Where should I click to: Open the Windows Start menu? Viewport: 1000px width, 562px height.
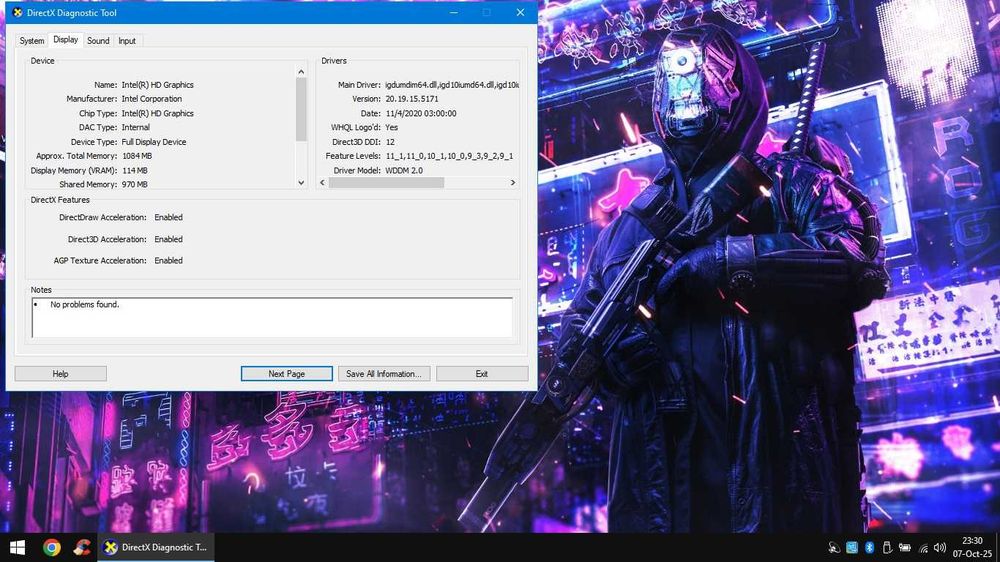(17, 547)
